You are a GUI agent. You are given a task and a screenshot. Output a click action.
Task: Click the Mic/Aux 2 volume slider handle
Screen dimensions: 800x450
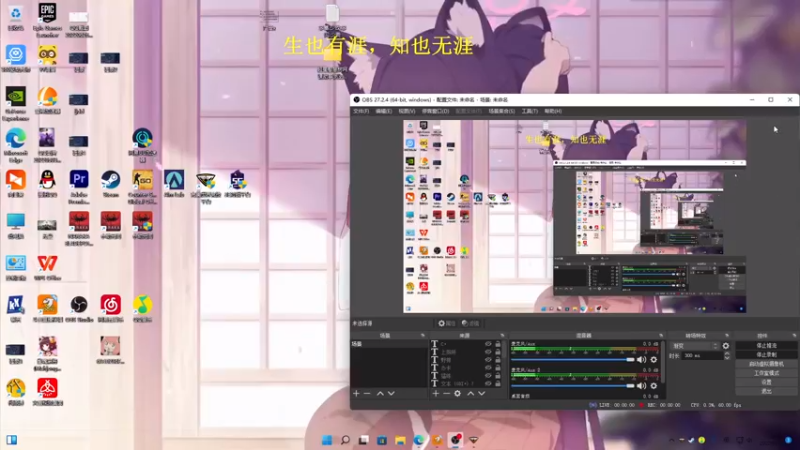click(631, 386)
